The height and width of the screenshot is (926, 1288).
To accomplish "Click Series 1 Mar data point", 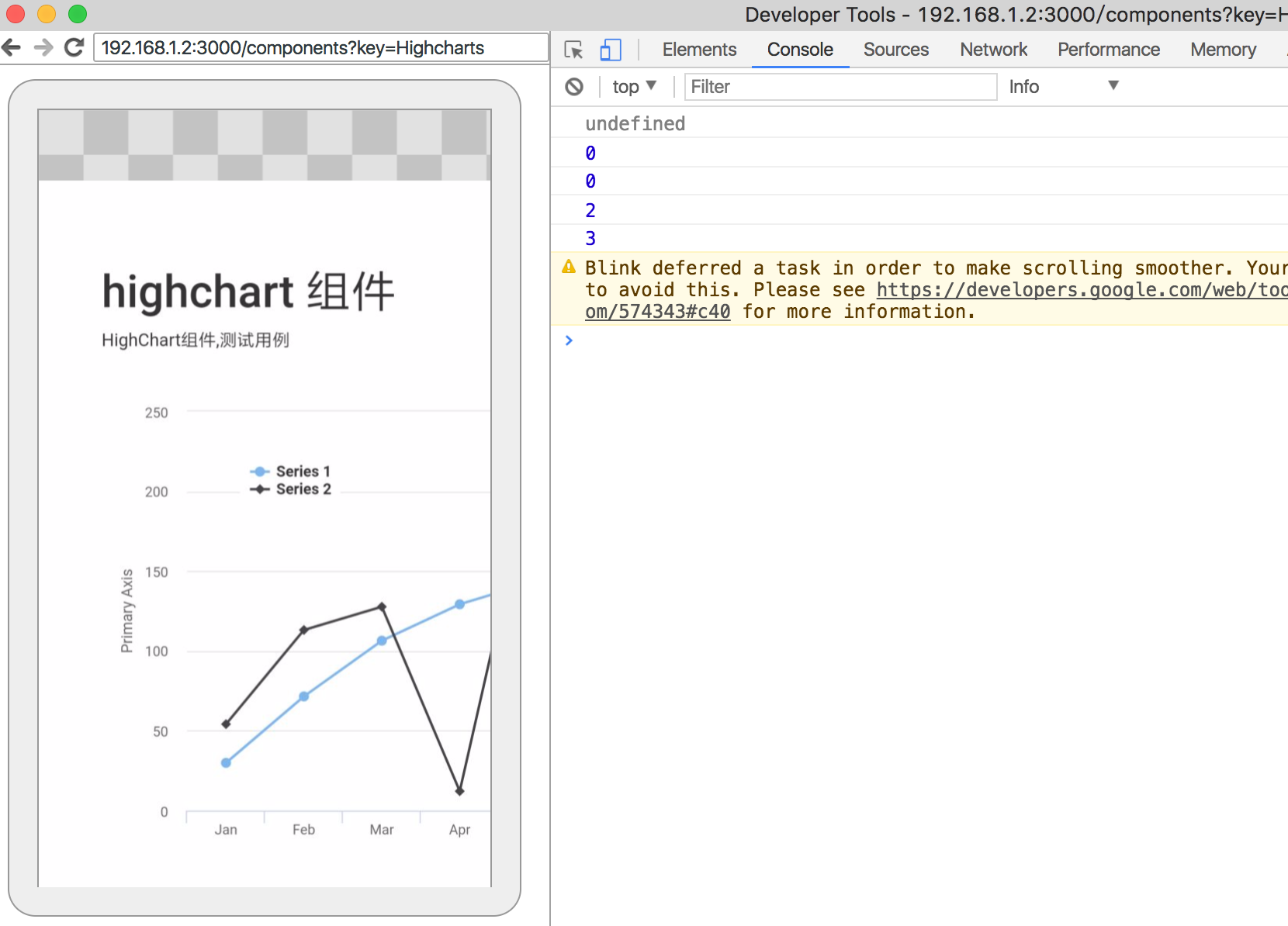I will tap(382, 641).
